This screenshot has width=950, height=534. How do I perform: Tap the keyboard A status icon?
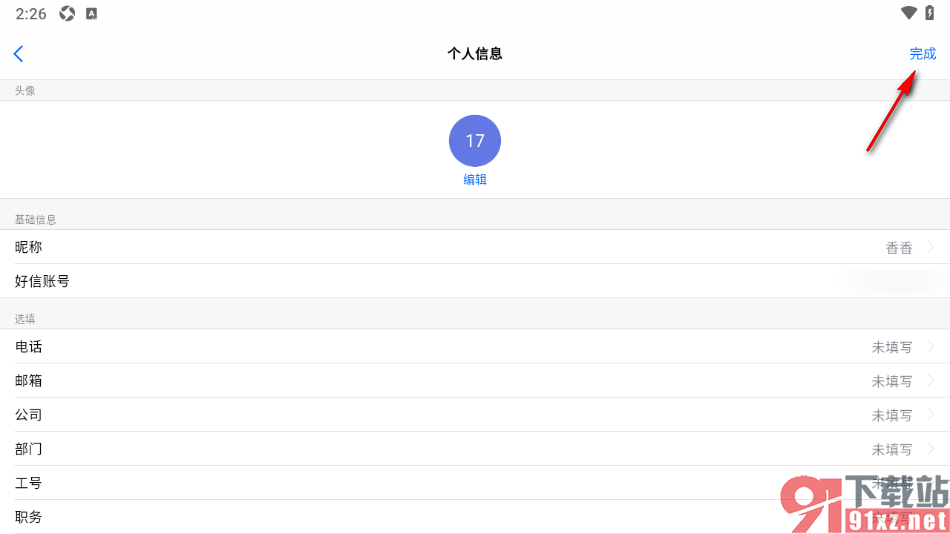tap(91, 13)
